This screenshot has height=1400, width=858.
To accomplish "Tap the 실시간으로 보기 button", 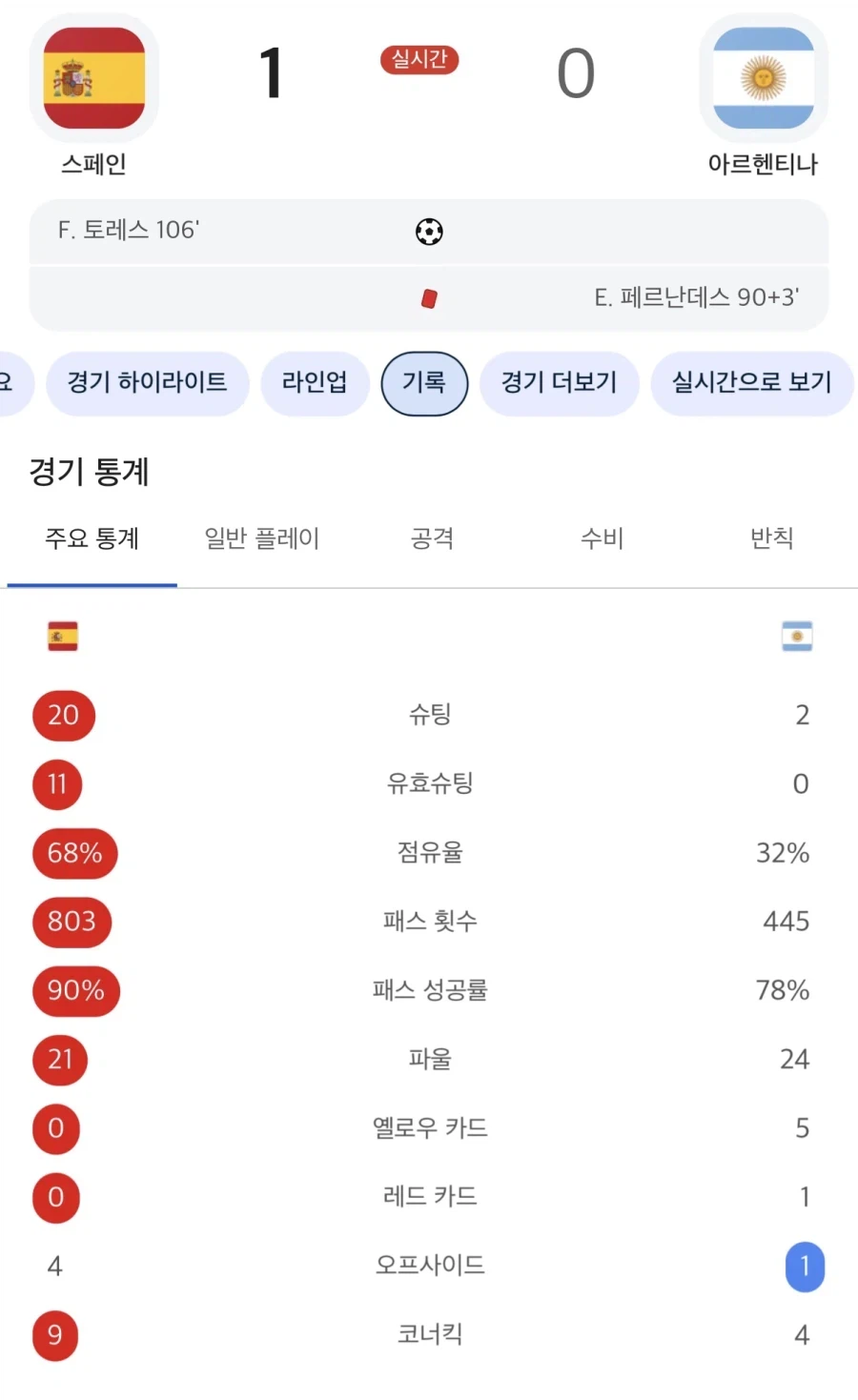I will (x=752, y=383).
